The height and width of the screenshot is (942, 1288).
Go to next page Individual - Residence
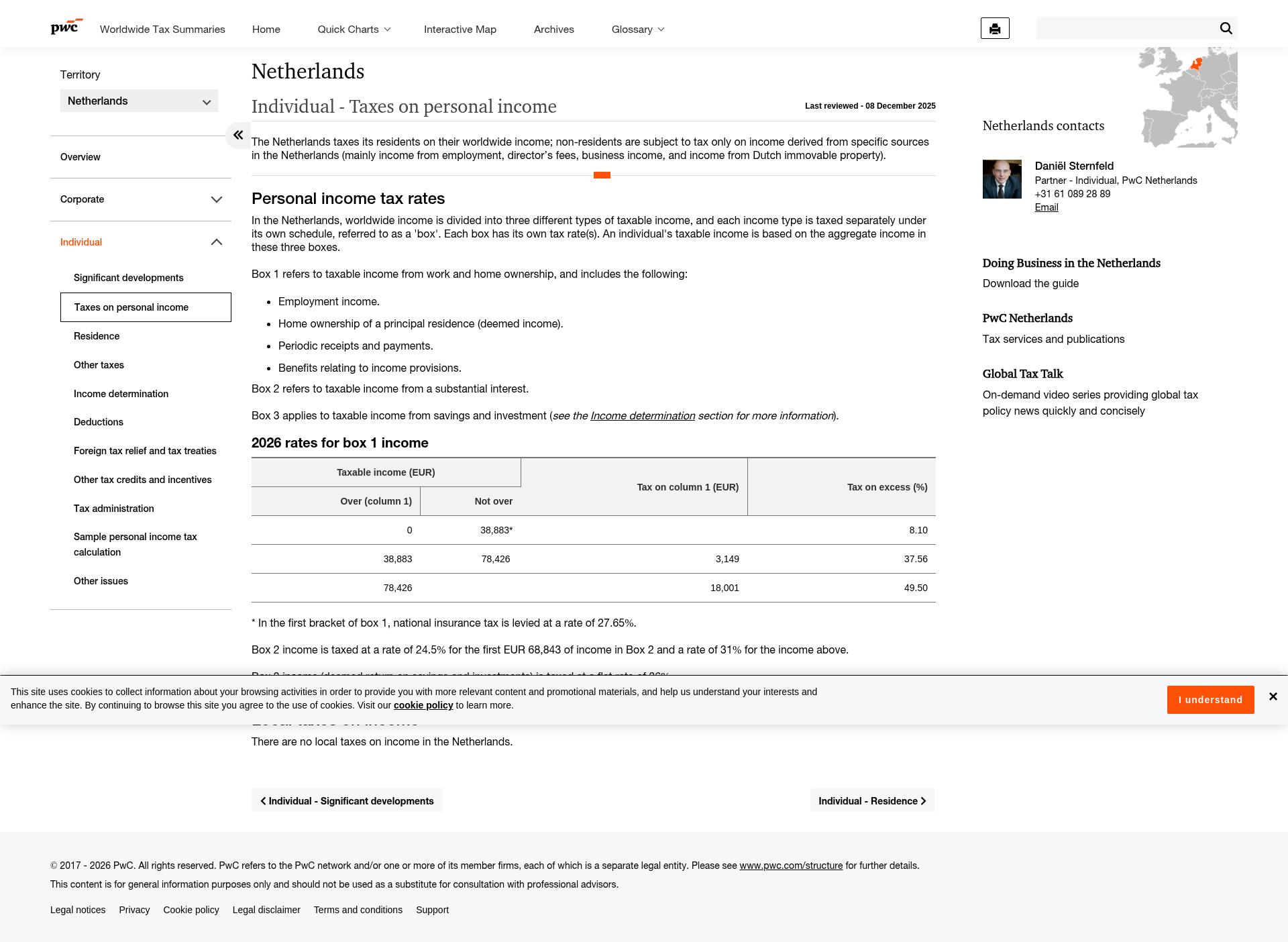click(x=871, y=801)
